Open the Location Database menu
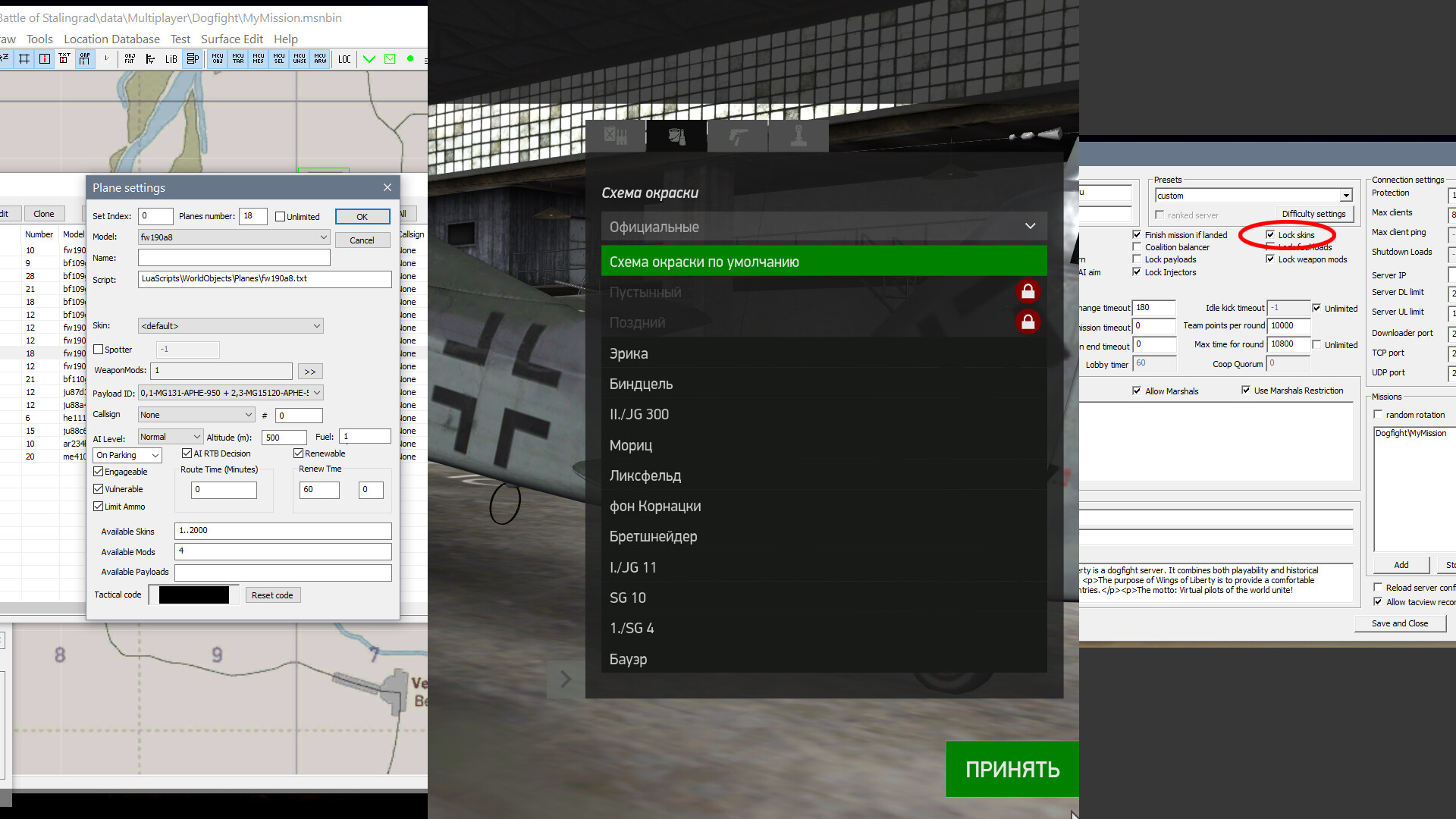1456x819 pixels. tap(111, 39)
